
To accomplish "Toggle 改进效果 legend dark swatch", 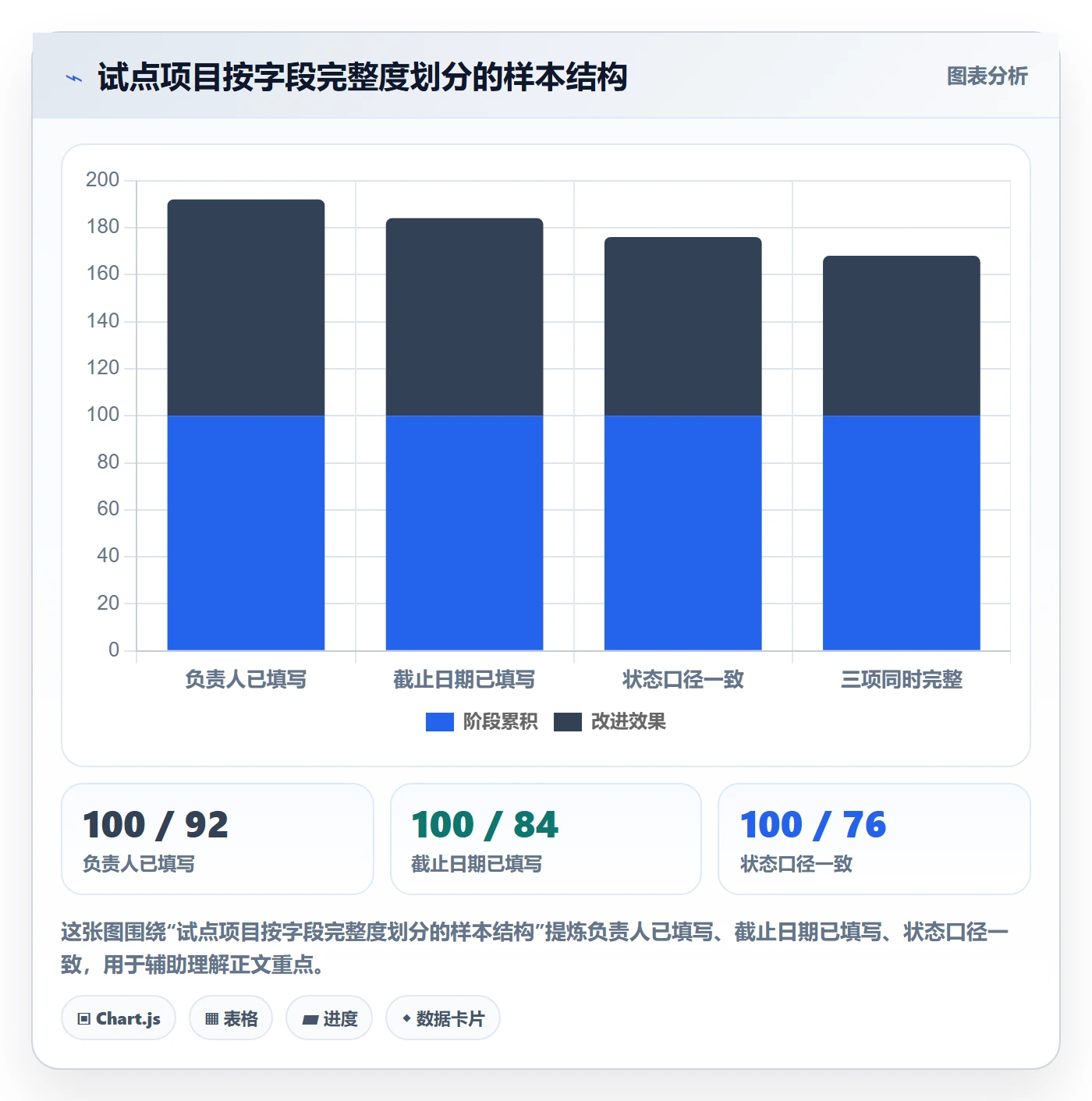I will pyautogui.click(x=568, y=722).
